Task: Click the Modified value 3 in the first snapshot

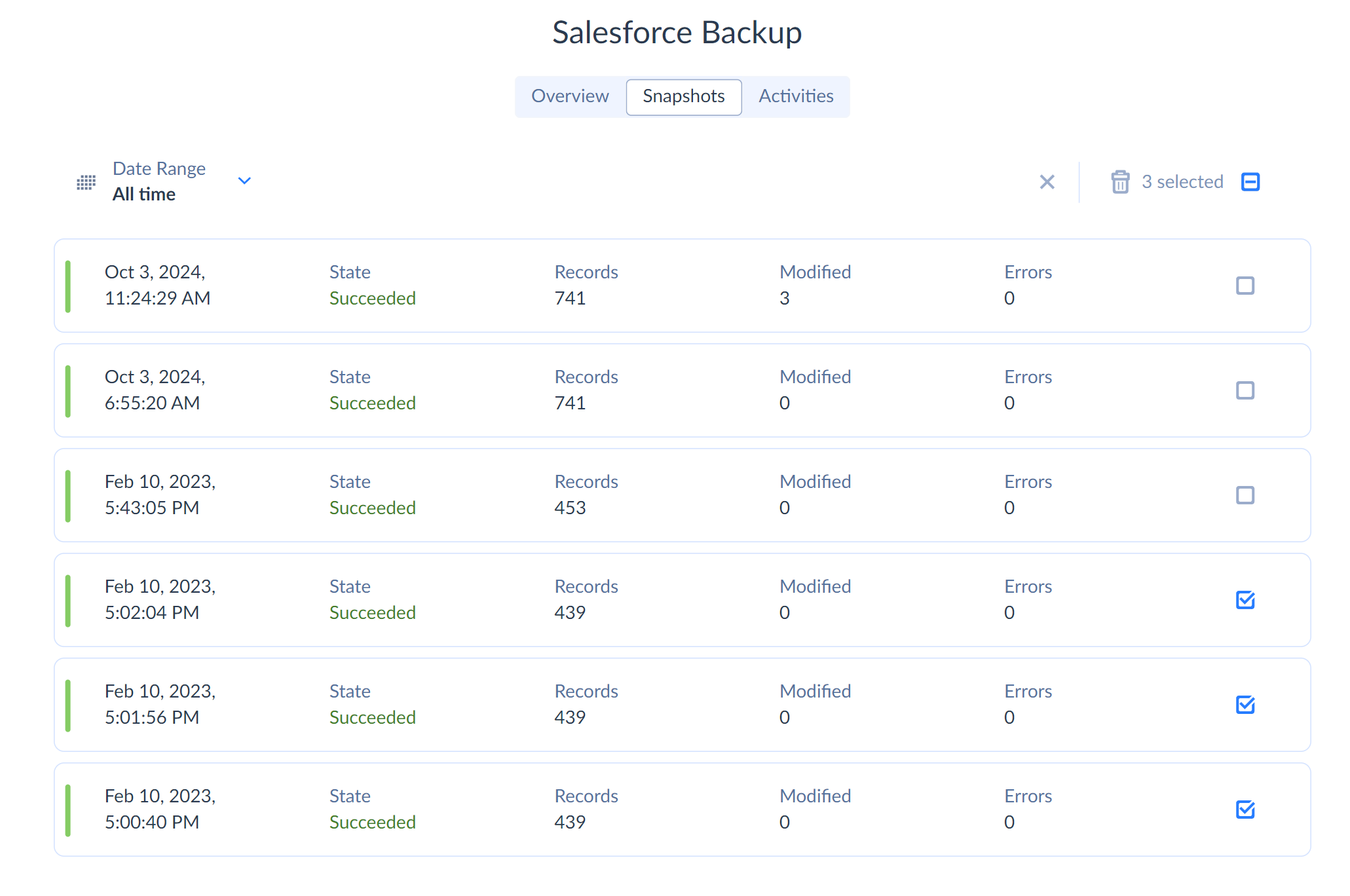Action: coord(784,298)
